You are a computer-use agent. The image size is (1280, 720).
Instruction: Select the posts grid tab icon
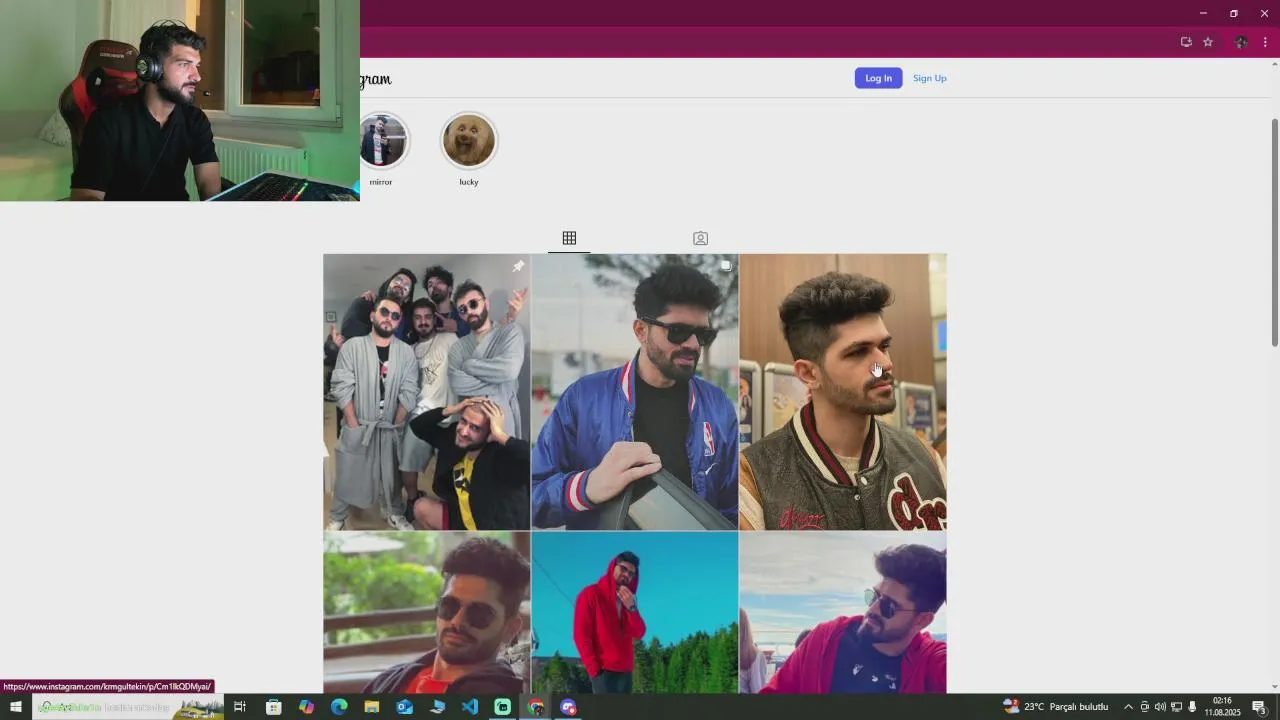(x=569, y=238)
